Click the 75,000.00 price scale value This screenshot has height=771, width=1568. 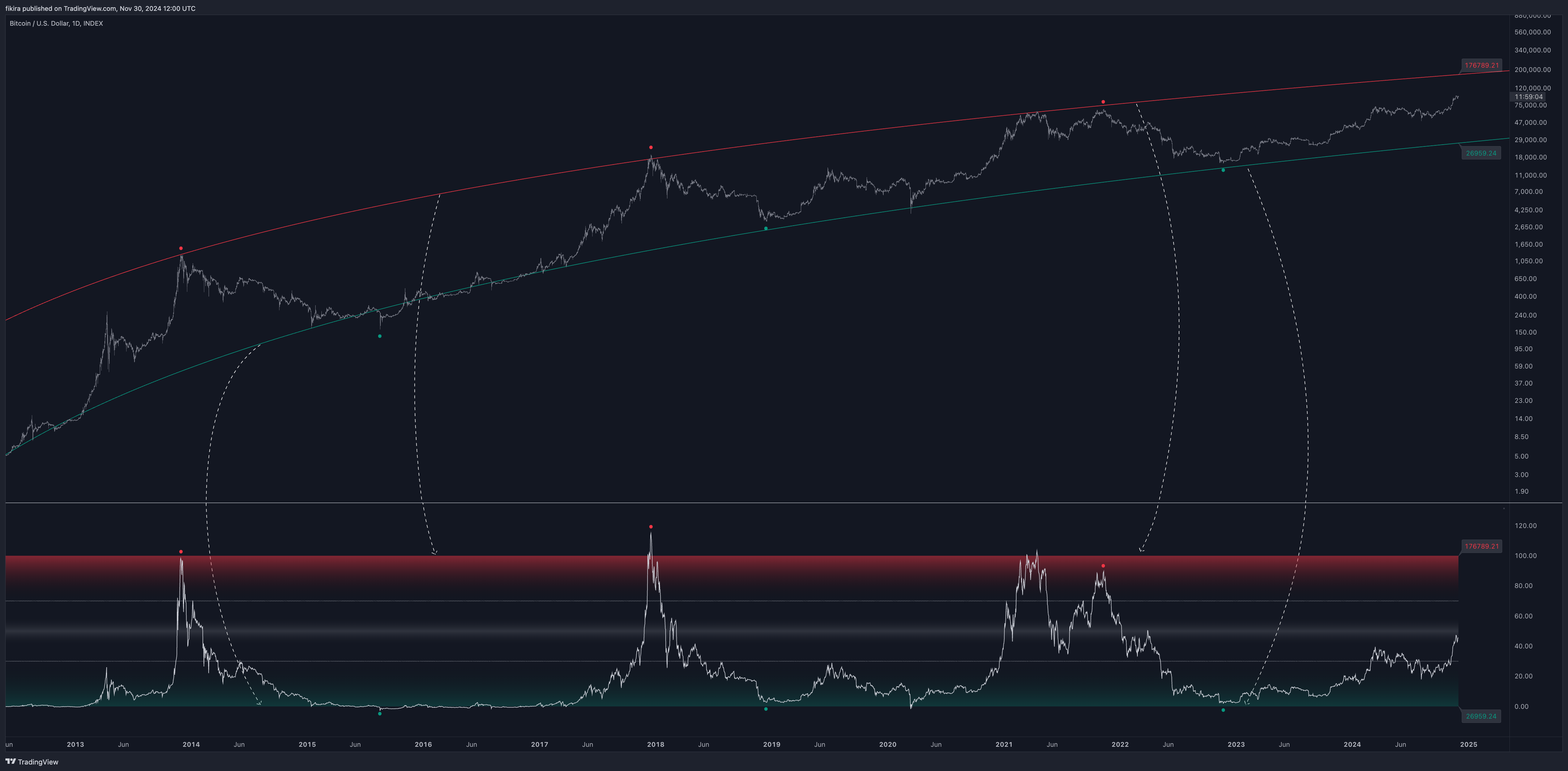click(x=1530, y=105)
